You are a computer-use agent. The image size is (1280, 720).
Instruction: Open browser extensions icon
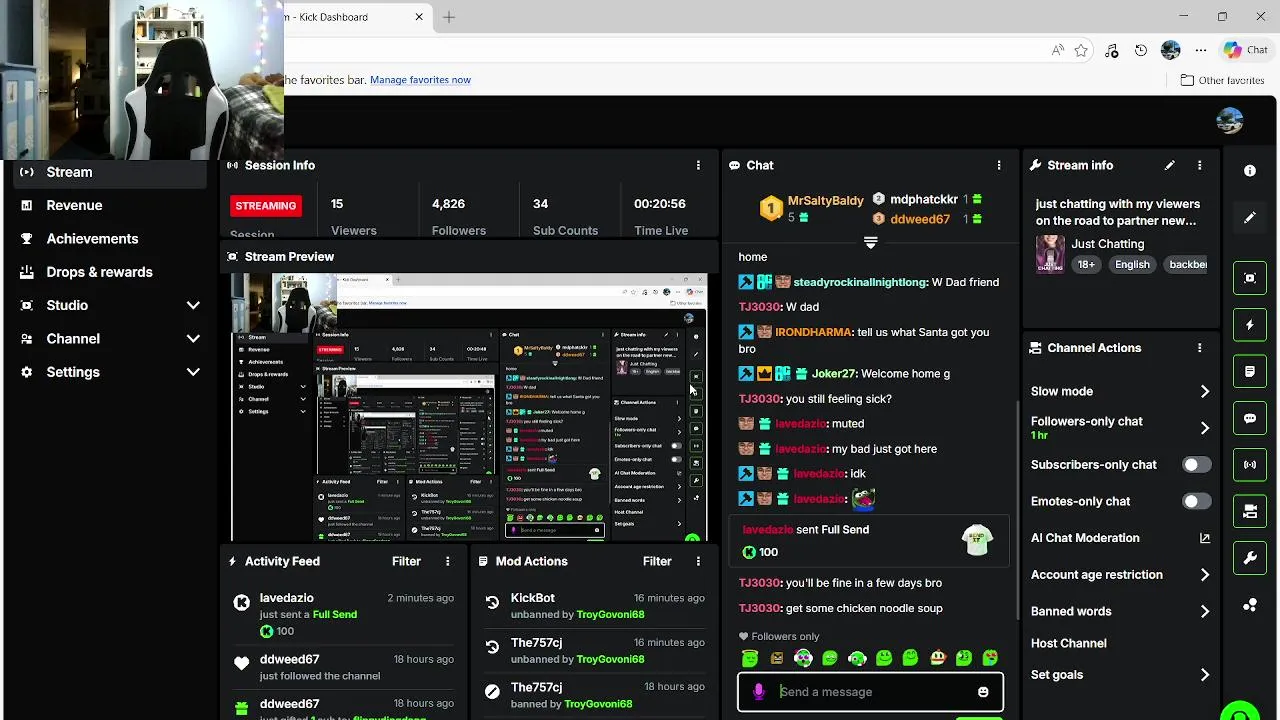point(1111,50)
